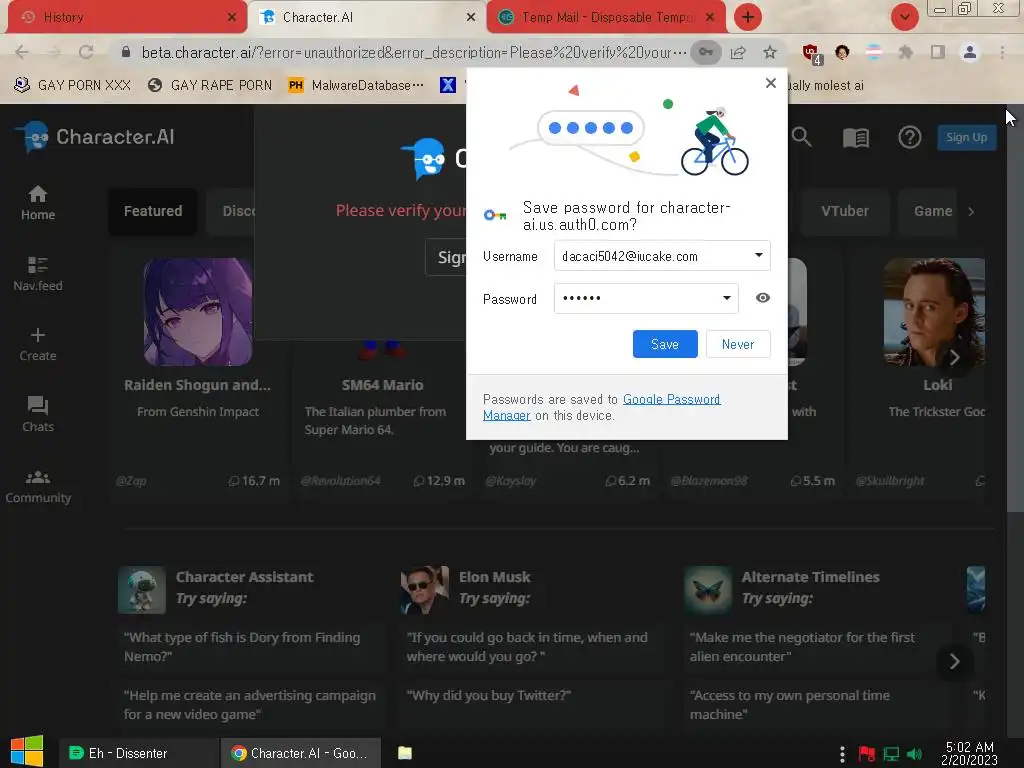The image size is (1024, 768).
Task: Open the Chrome profile icon
Action: (970, 52)
